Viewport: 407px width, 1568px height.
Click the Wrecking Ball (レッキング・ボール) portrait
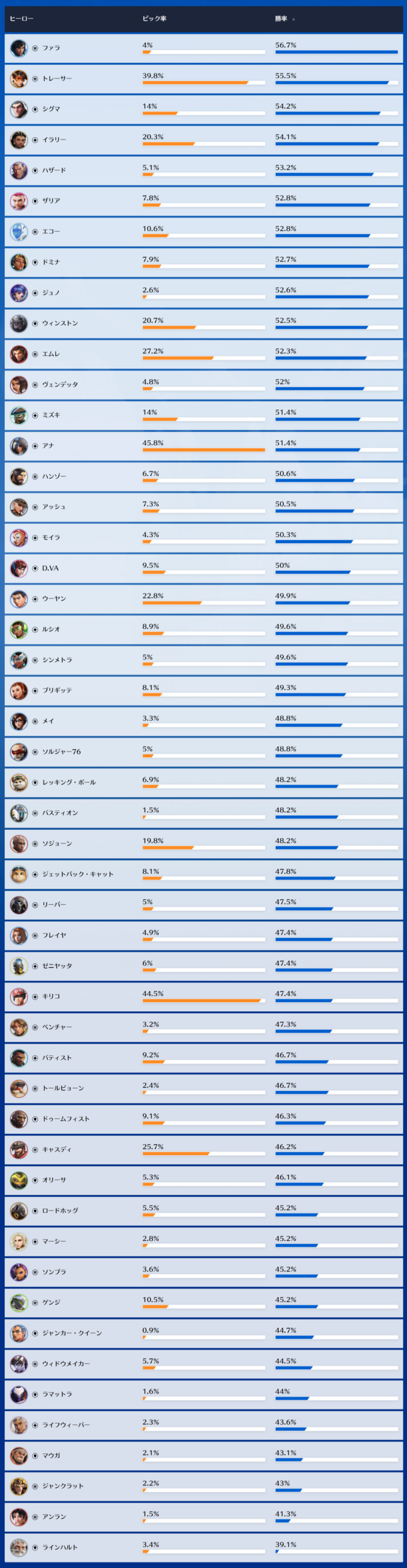tap(19, 782)
